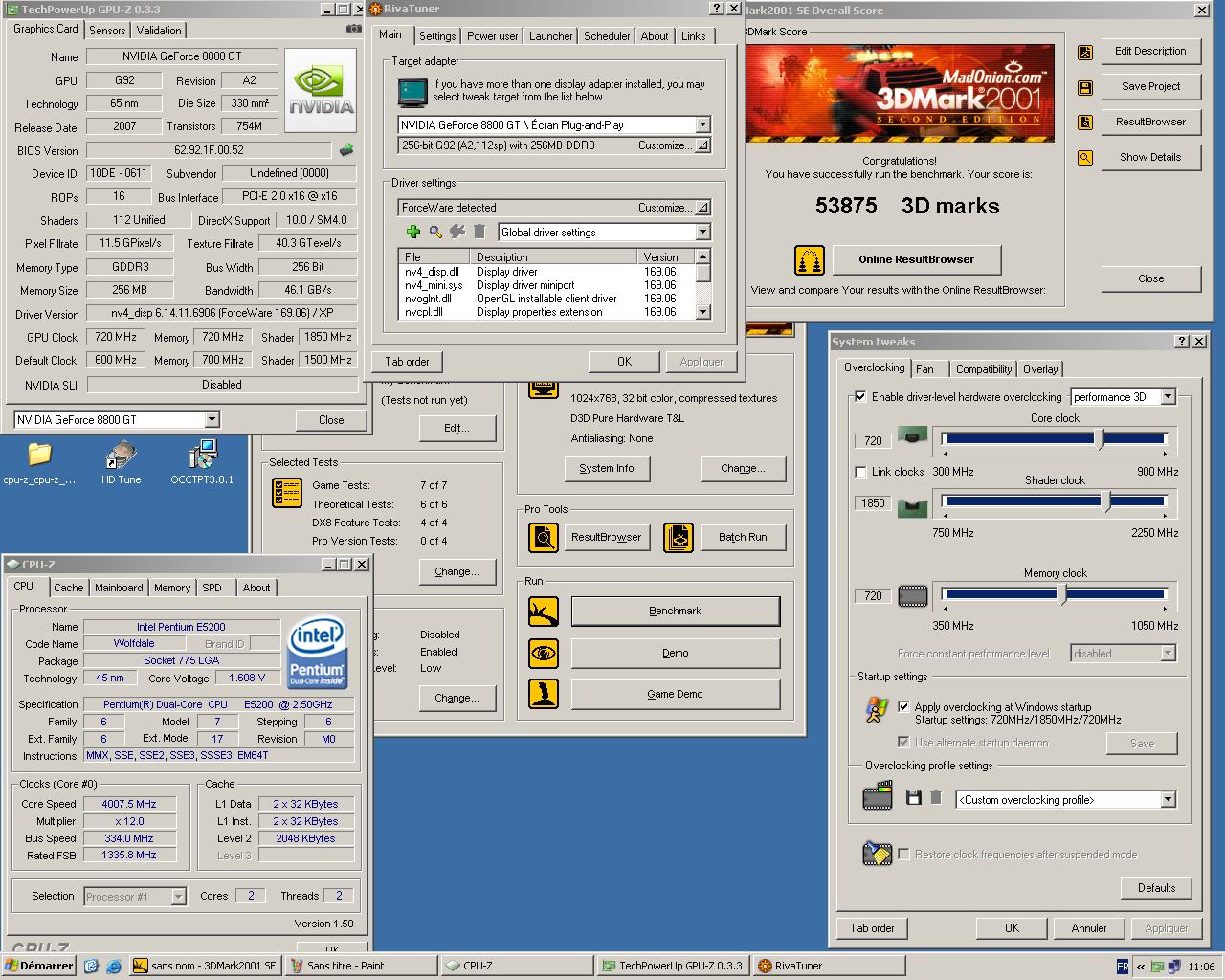Image resolution: width=1225 pixels, height=980 pixels.
Task: Enable the Link clocks checkbox
Action: (x=860, y=472)
